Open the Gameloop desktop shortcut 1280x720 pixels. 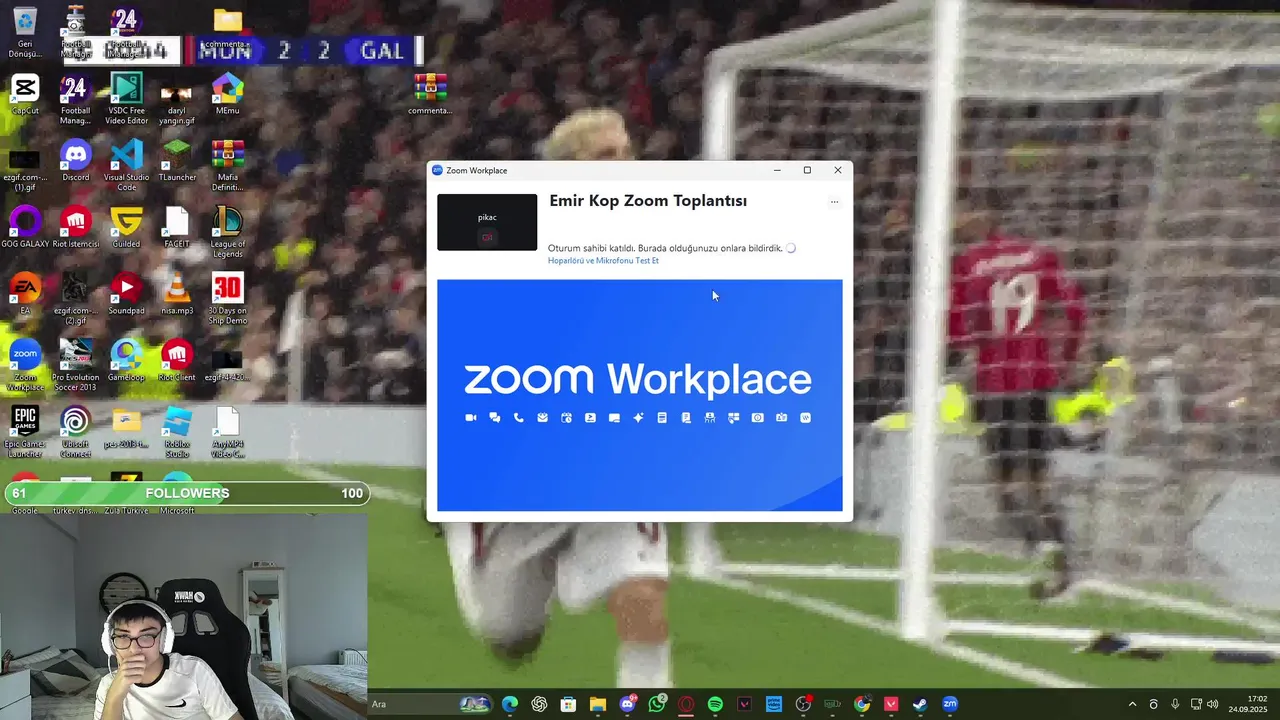tap(126, 361)
